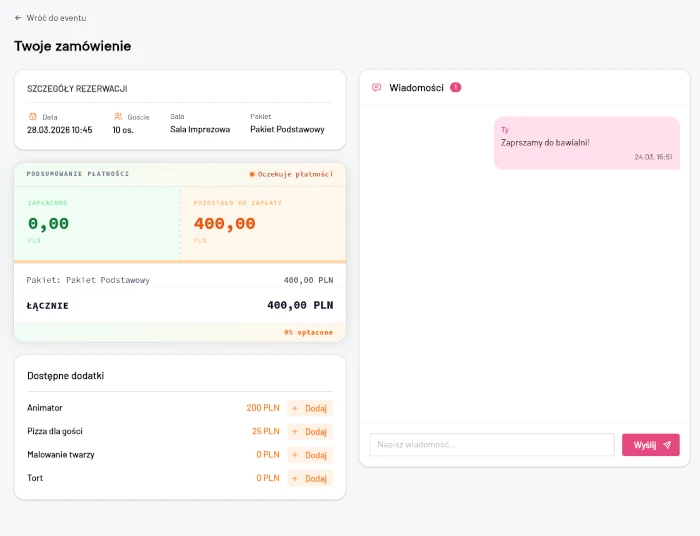Click the remaining 400,00 amount
This screenshot has height=536, width=700.
[225, 224]
